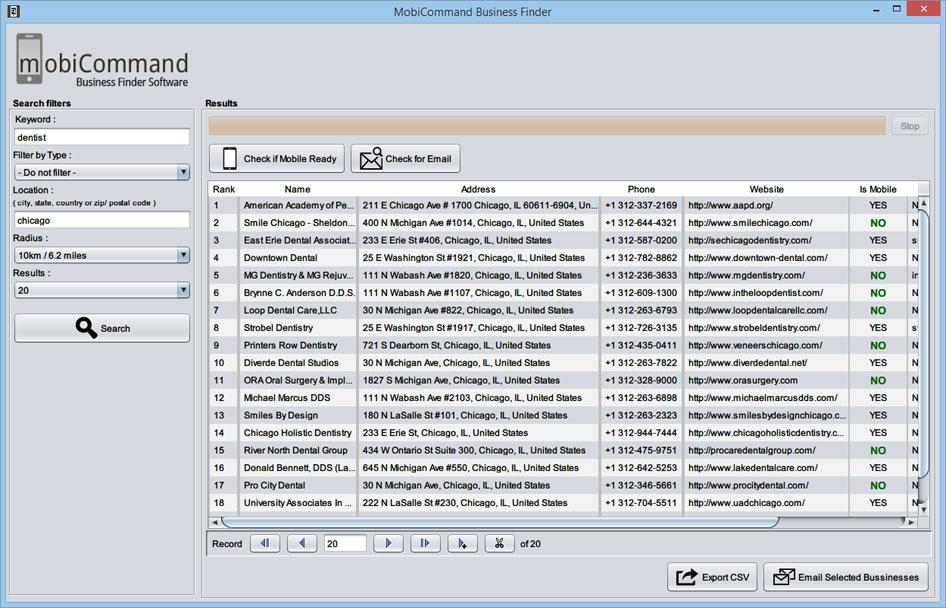
Task: Expand the Radius dropdown
Action: click(x=101, y=255)
